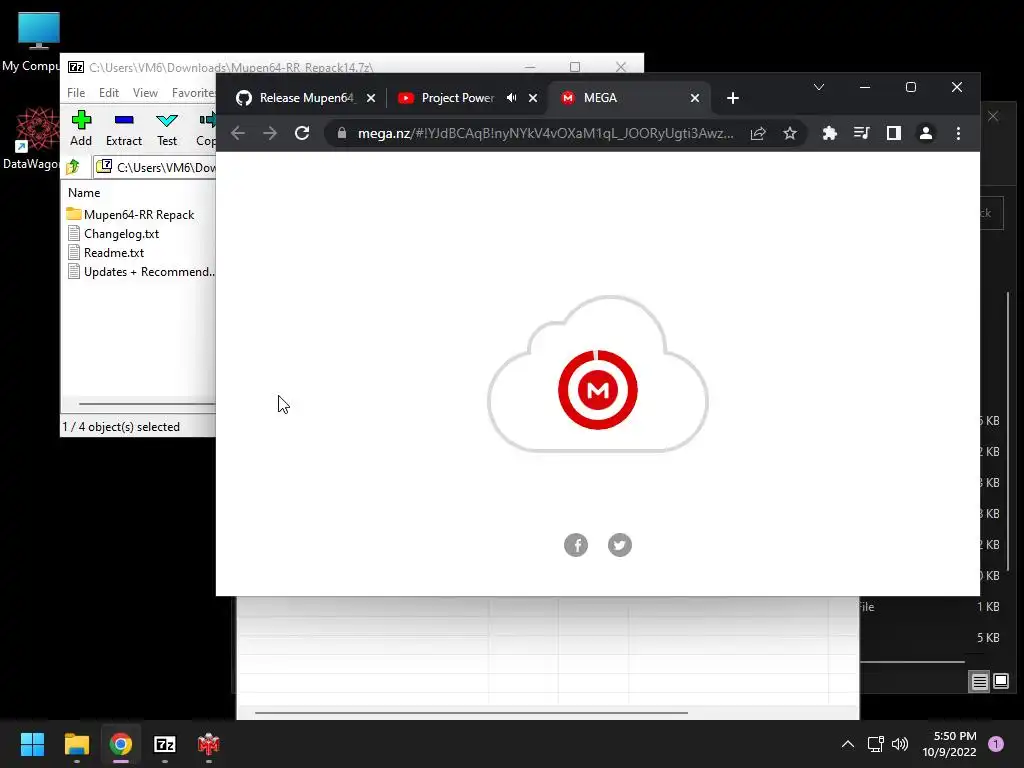The width and height of the screenshot is (1024, 768).
Task: Open Chrome Extensions puzzle icon
Action: coord(829,133)
